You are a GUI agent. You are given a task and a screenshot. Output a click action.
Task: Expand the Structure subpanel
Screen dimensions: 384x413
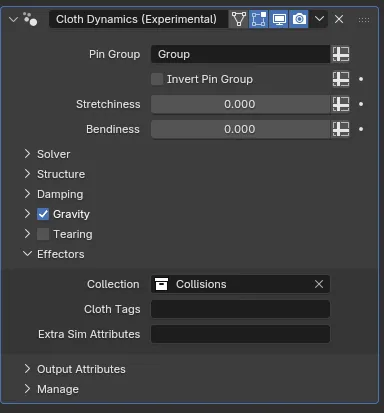tap(27, 174)
